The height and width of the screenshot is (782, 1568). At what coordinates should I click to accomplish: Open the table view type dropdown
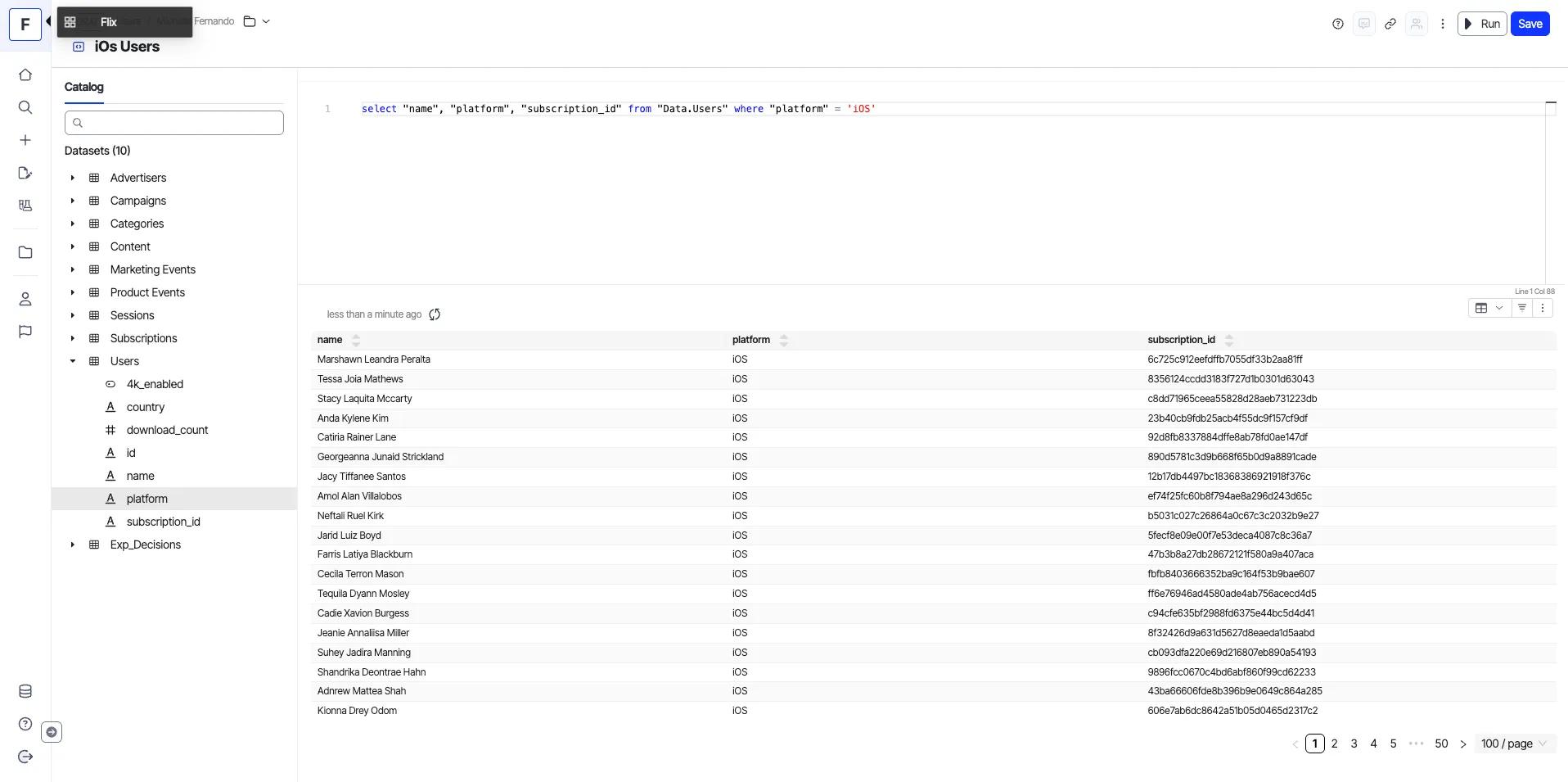1489,308
